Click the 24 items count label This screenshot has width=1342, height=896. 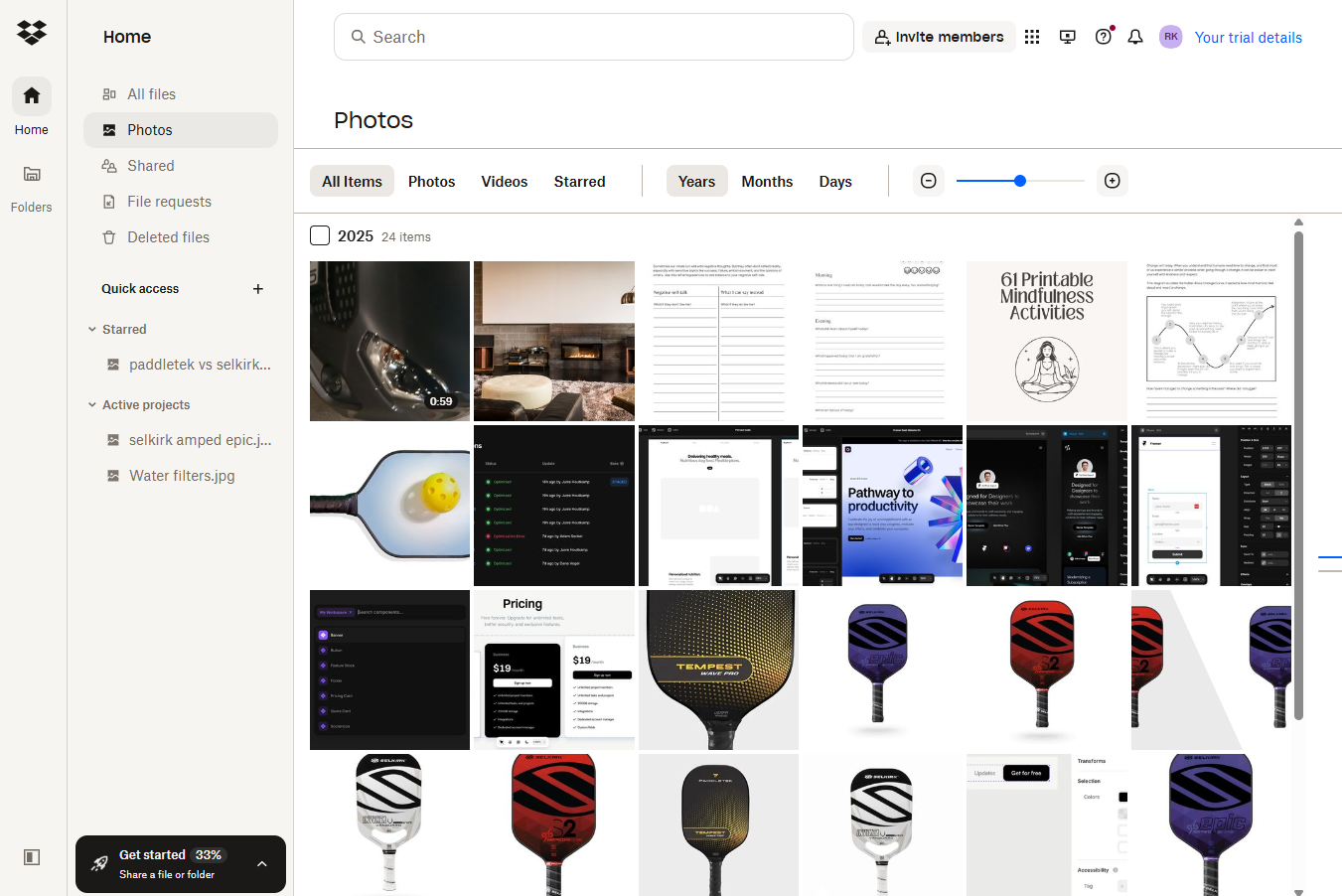406,237
